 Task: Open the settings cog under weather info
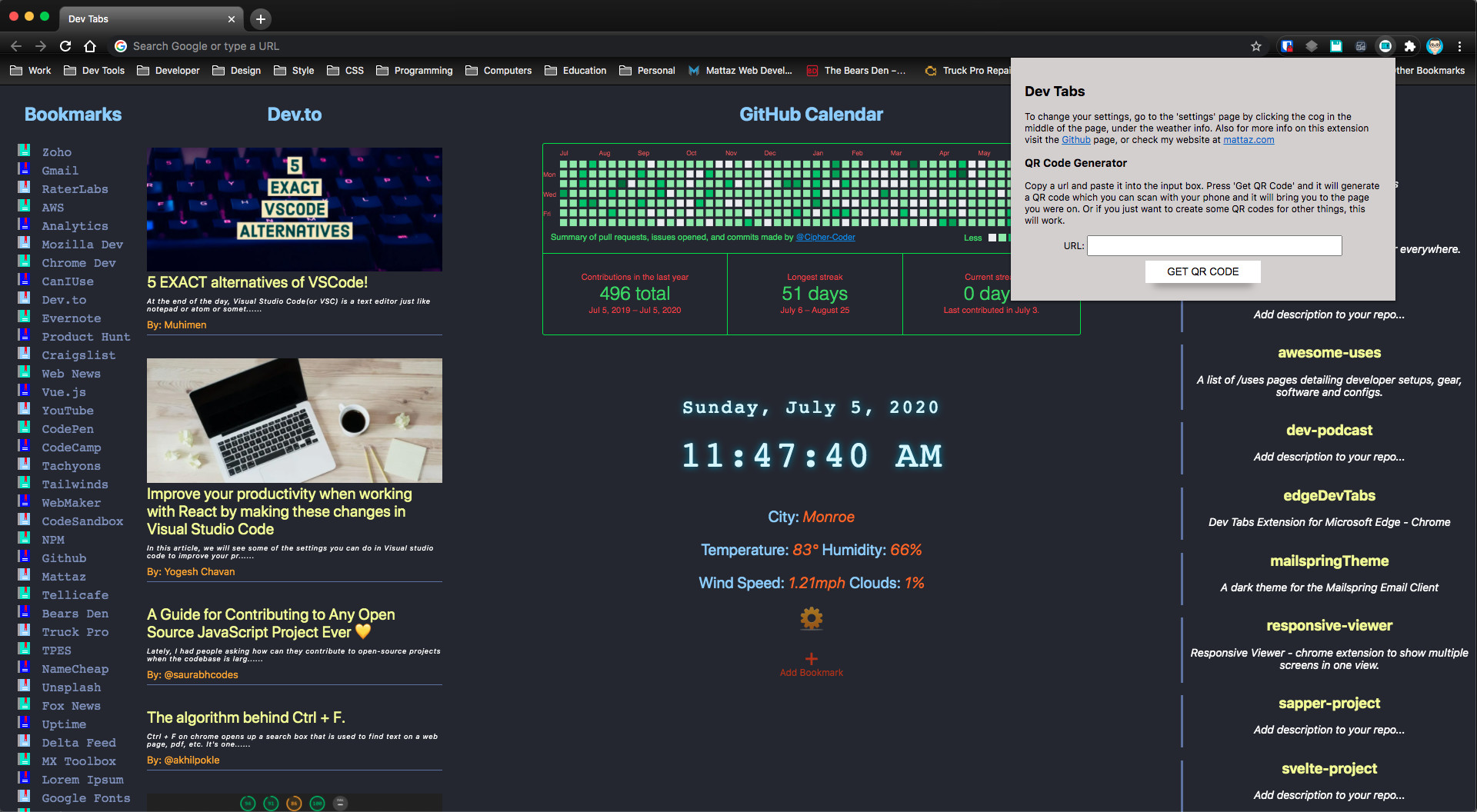[x=812, y=618]
